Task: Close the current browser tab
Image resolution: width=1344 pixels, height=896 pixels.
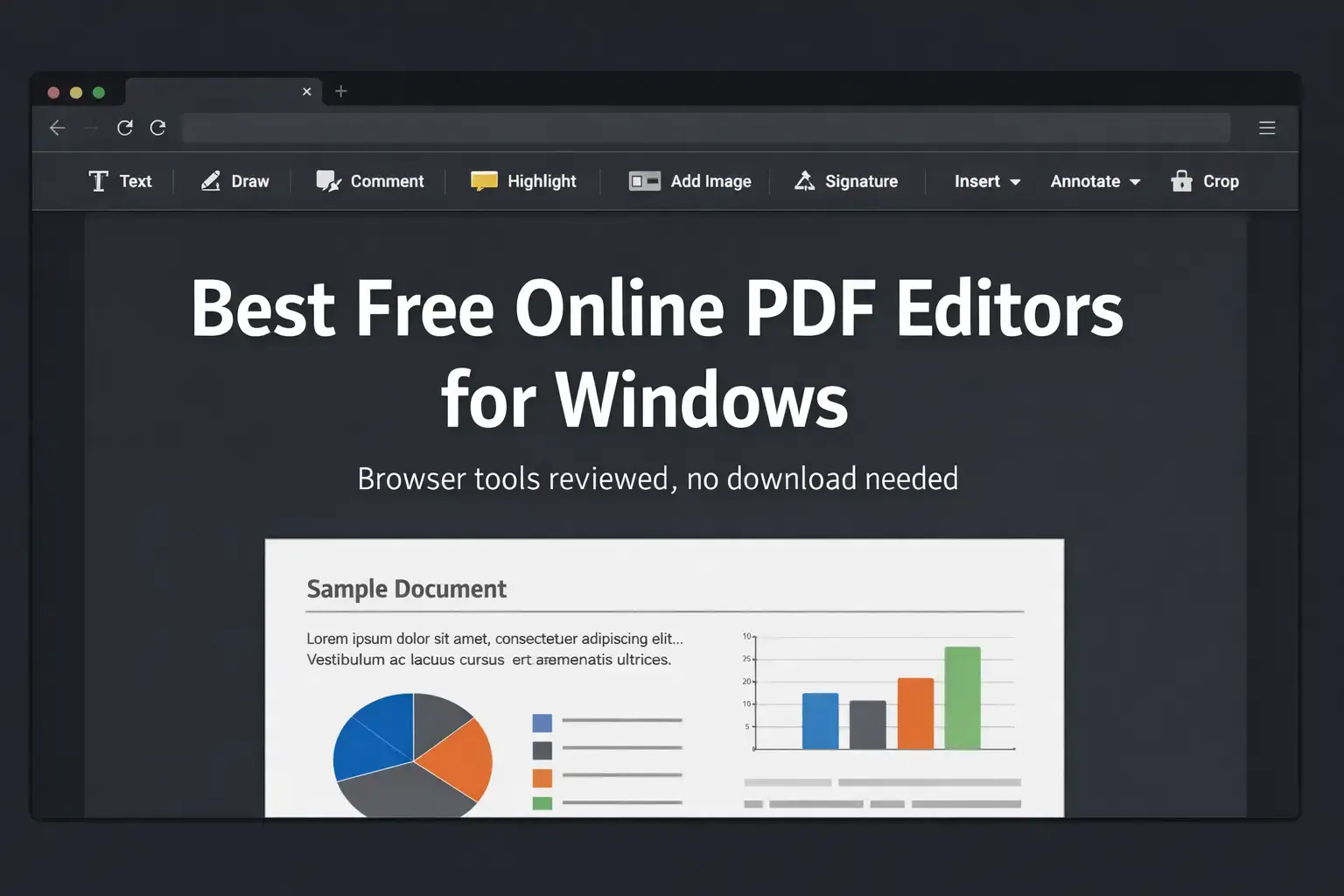Action: pyautogui.click(x=307, y=91)
